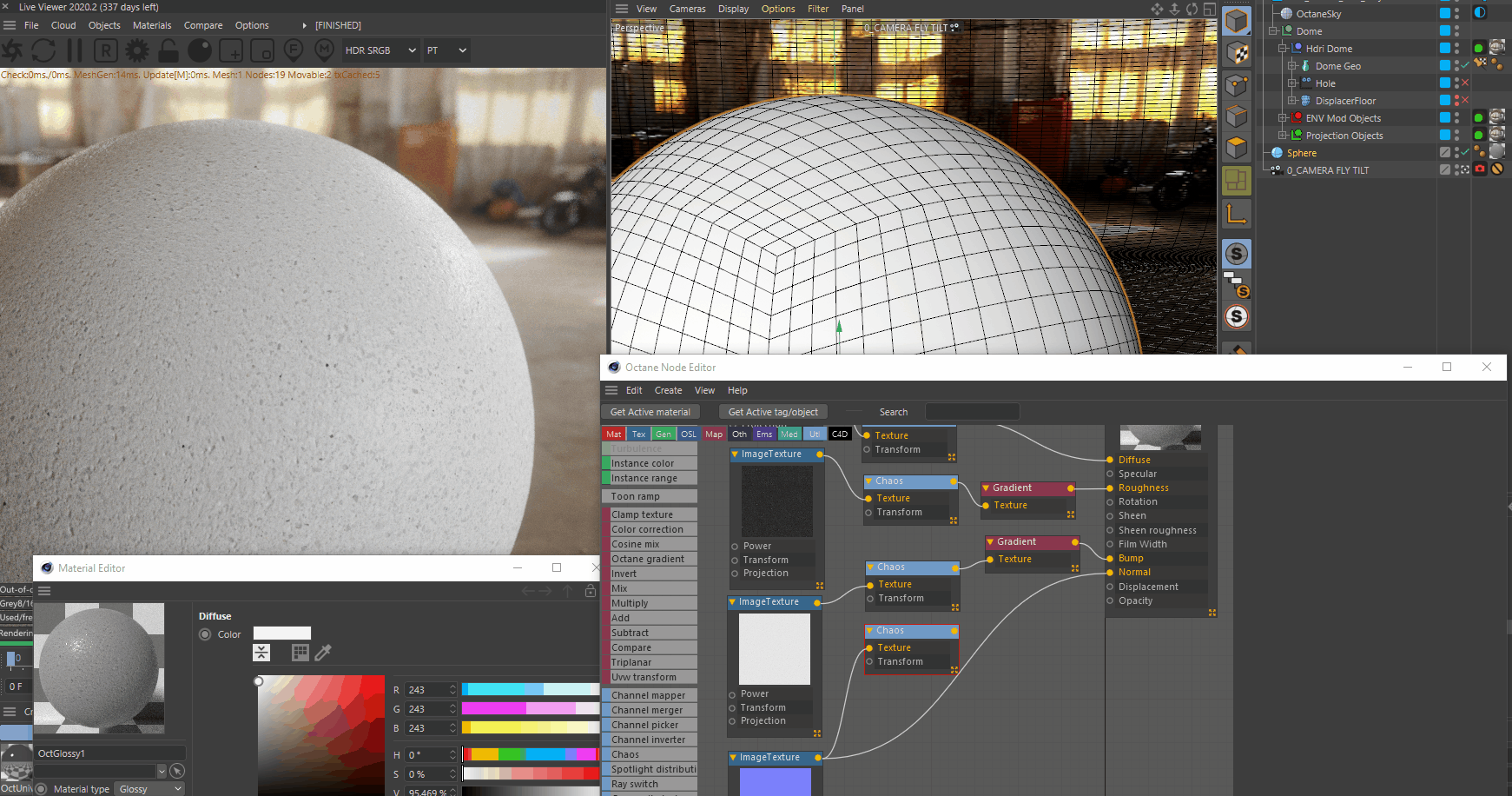The image size is (1512, 796).
Task: Click the Get Active material button
Action: tap(650, 412)
